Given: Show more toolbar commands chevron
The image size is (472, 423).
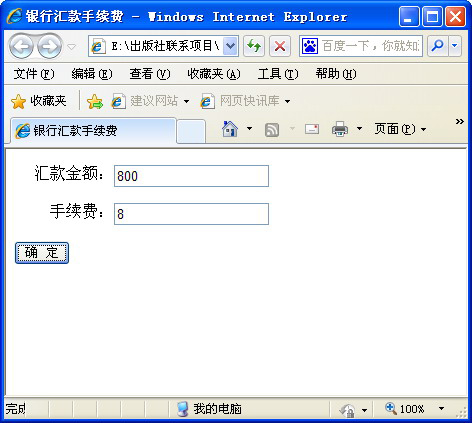Looking at the screenshot, I should coord(460,122).
